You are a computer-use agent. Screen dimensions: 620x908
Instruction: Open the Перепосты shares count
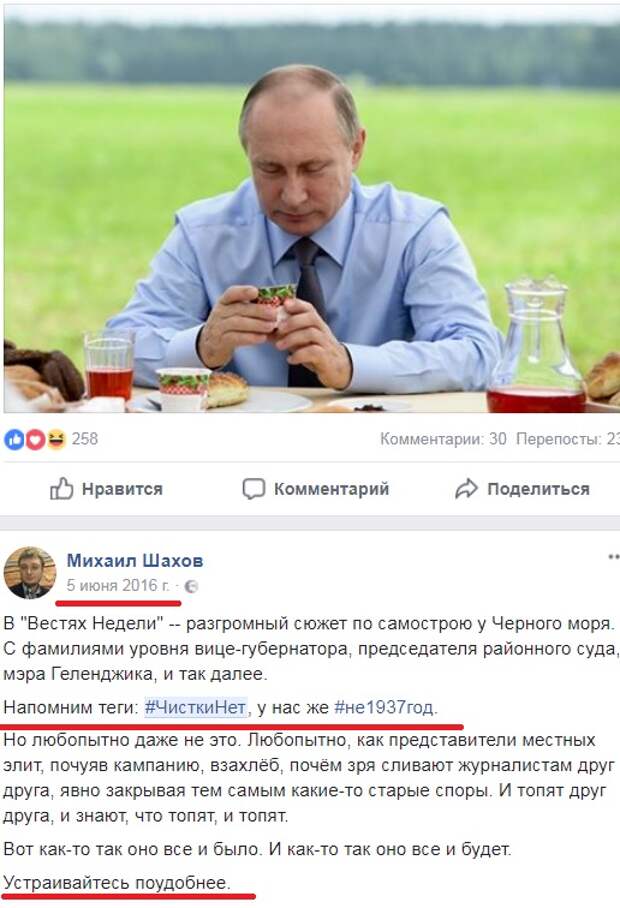click(568, 439)
